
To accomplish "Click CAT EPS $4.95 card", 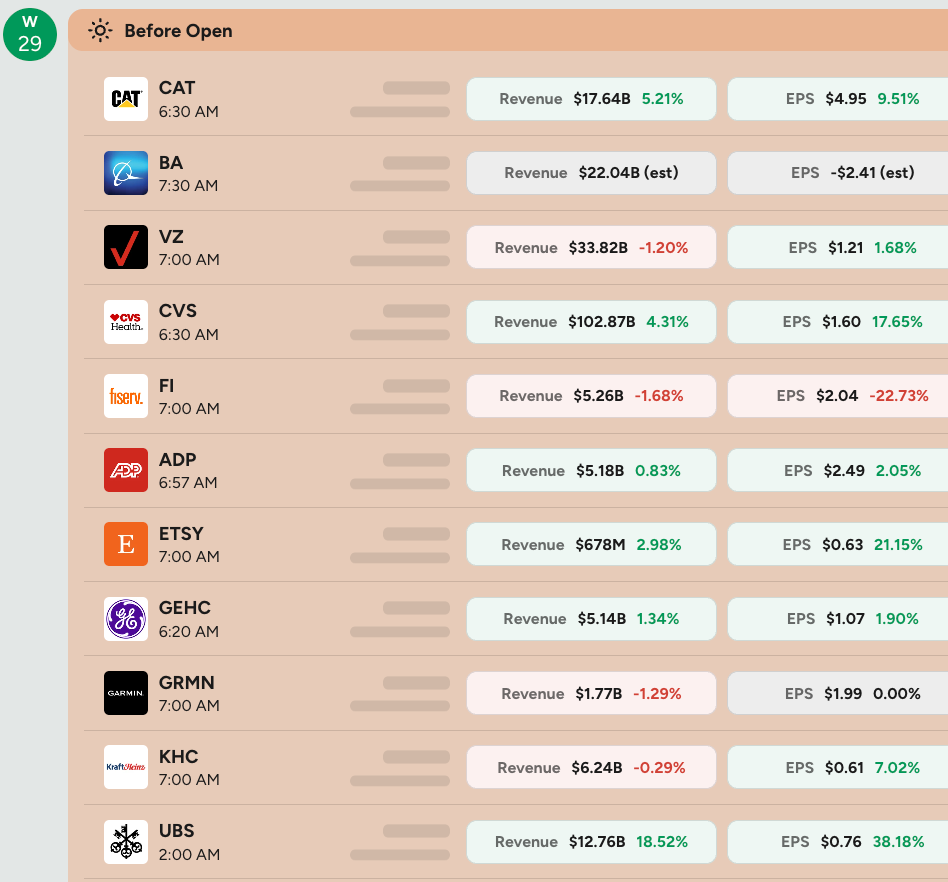I will click(x=838, y=99).
